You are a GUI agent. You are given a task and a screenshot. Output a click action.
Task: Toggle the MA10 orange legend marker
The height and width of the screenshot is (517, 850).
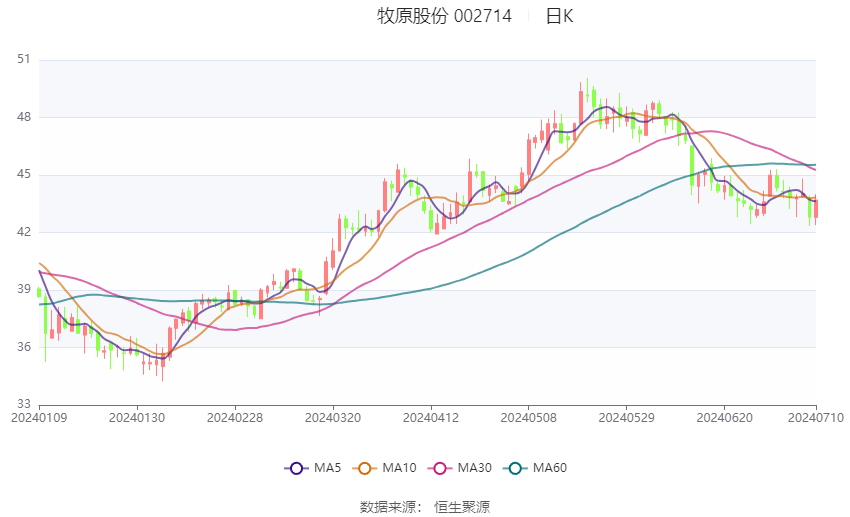pos(365,468)
